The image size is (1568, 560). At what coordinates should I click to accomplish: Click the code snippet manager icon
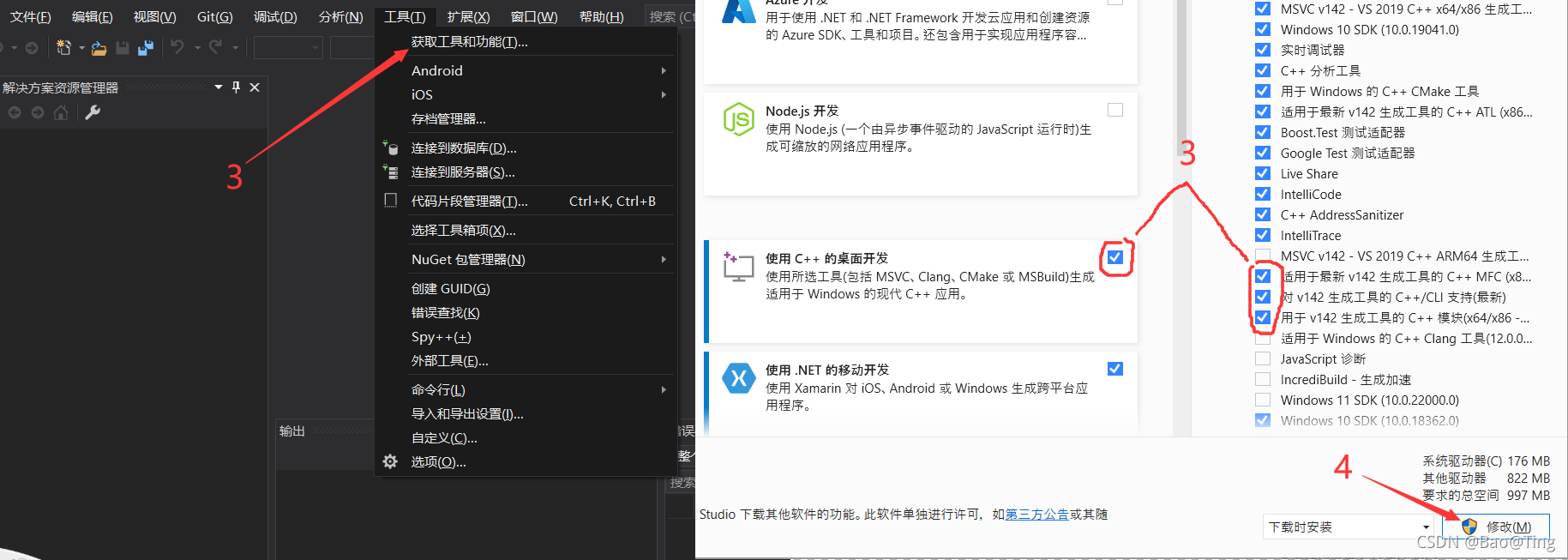click(390, 201)
